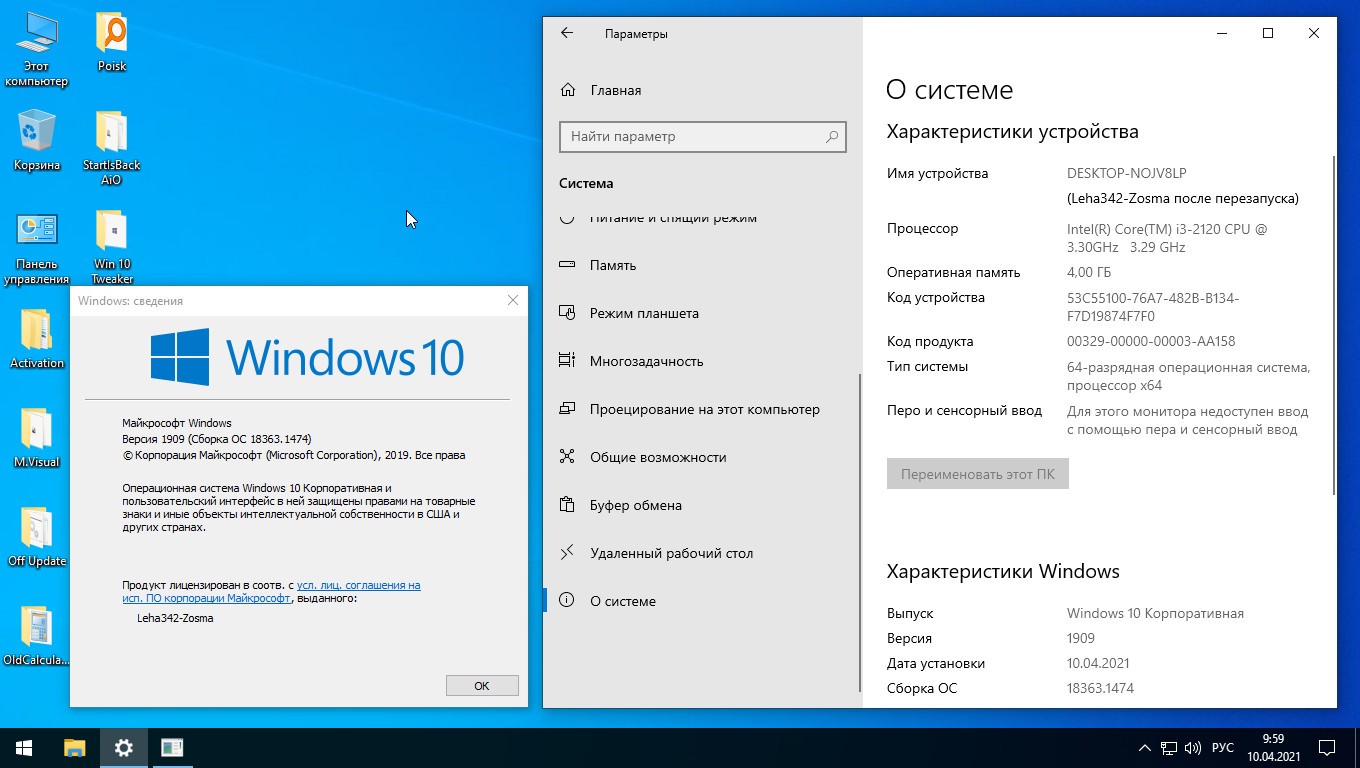This screenshot has width=1360, height=768.
Task: Open the notification center icon
Action: coord(1326,748)
